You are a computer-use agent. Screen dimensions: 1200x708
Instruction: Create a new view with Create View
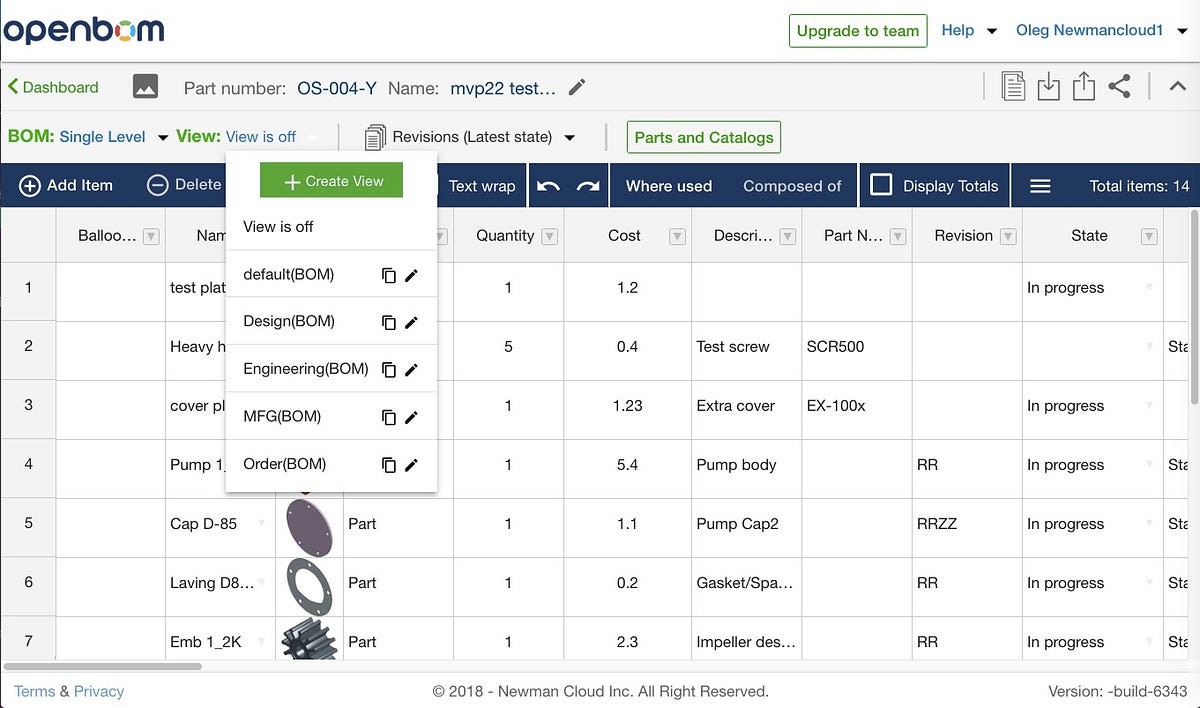coord(330,180)
